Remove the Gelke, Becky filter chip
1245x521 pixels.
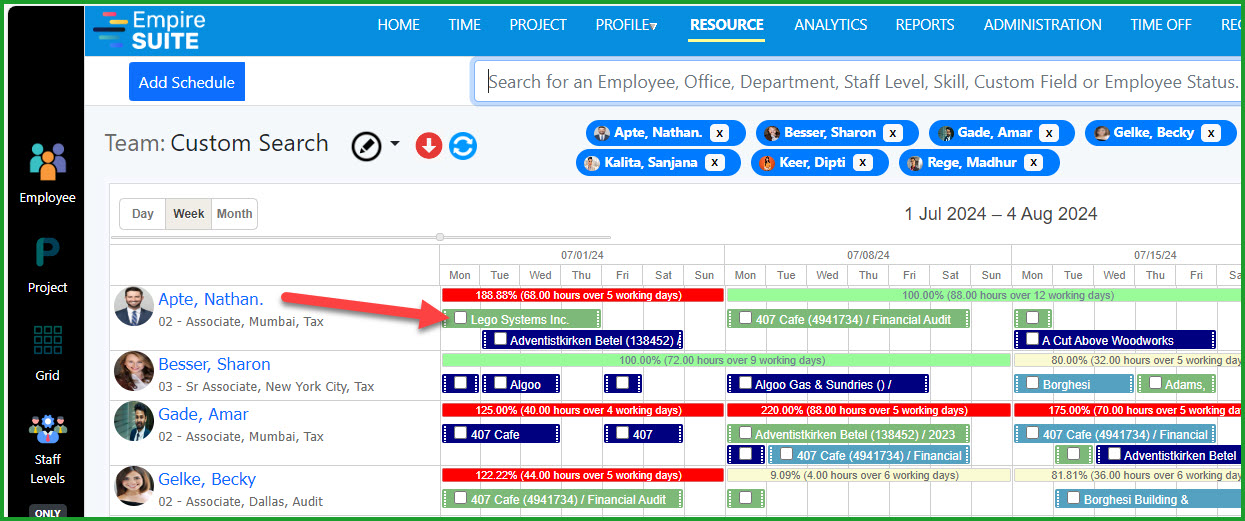click(1211, 133)
